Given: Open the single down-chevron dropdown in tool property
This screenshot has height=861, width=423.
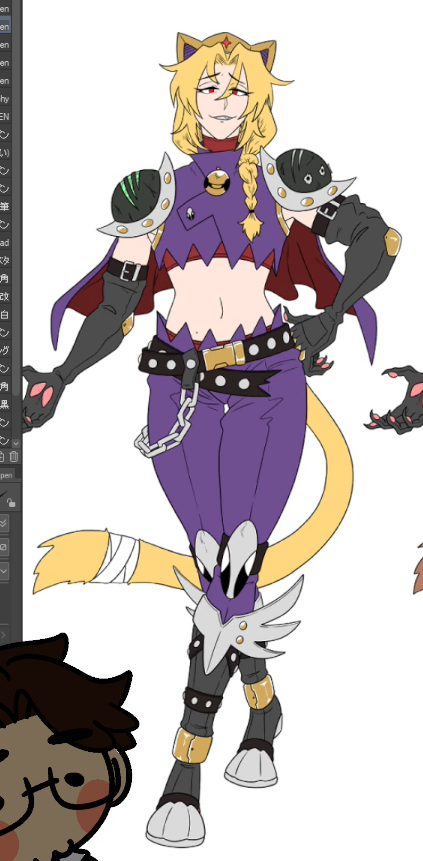Looking at the screenshot, I should [4, 571].
